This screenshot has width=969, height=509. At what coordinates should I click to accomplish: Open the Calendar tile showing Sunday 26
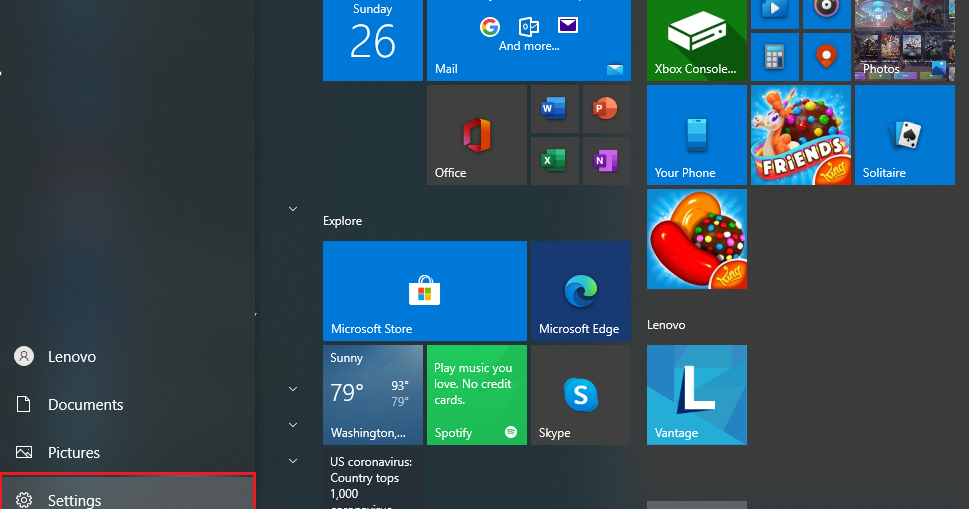pyautogui.click(x=373, y=40)
